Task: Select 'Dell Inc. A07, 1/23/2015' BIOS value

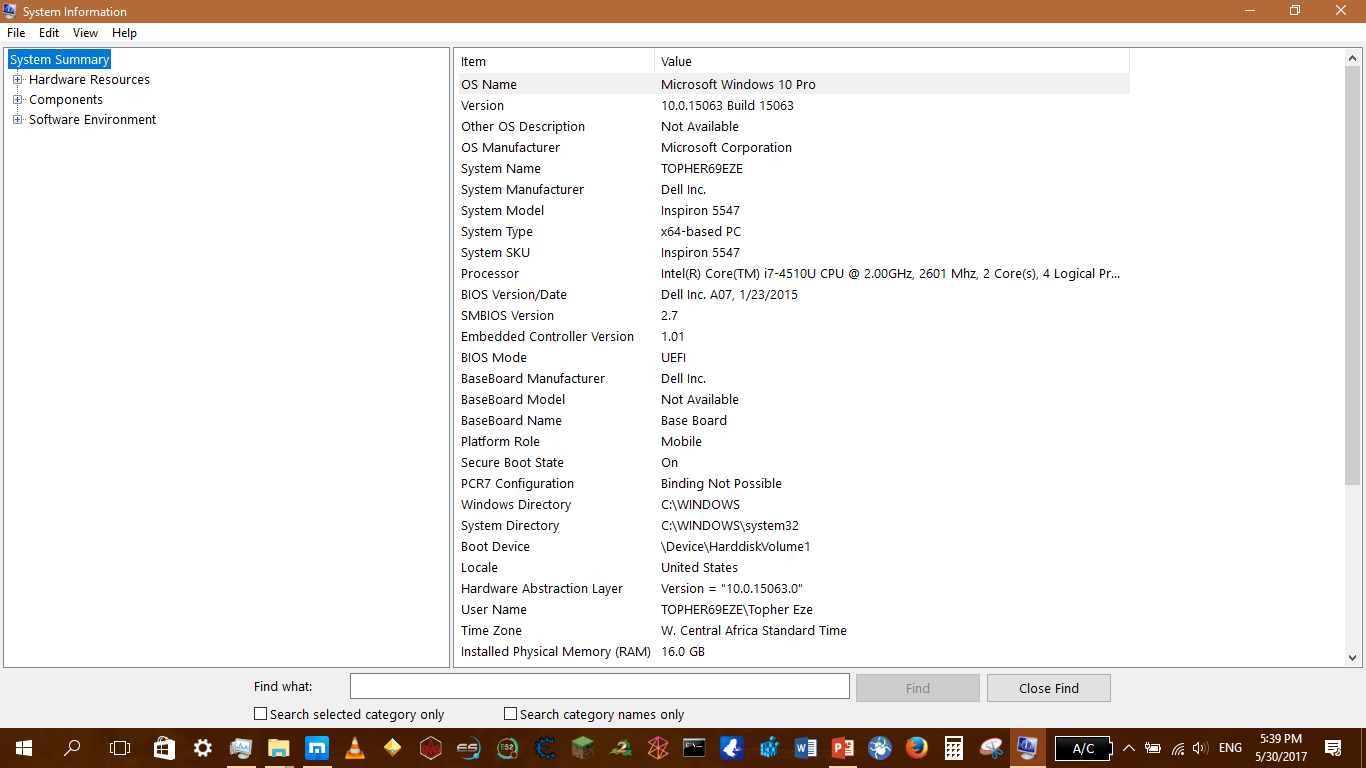Action: 729,295
